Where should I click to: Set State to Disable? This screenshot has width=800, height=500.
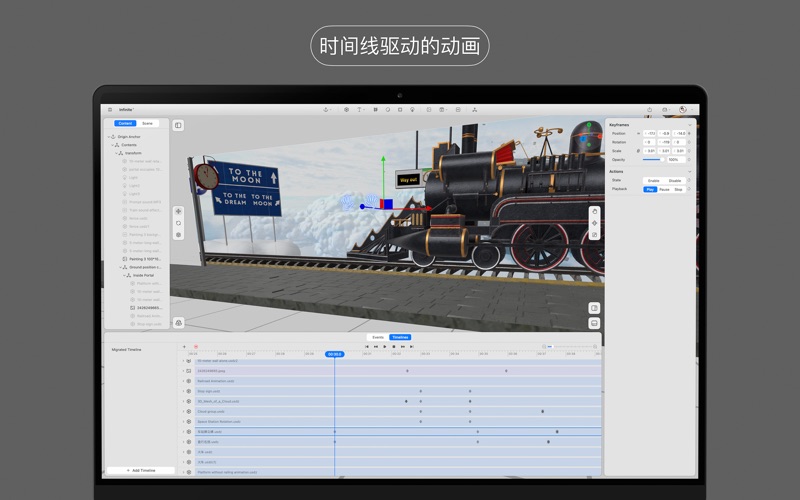click(x=675, y=181)
